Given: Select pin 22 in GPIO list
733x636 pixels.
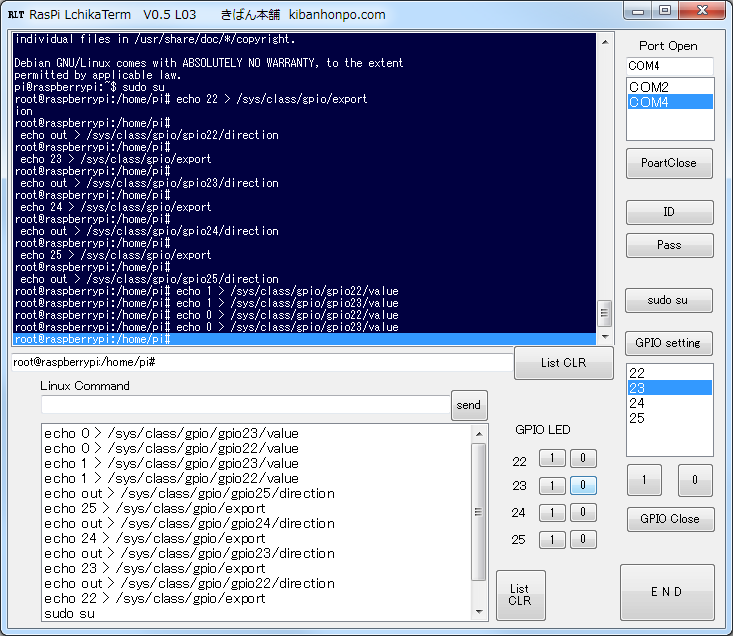Looking at the screenshot, I should click(x=669, y=373).
